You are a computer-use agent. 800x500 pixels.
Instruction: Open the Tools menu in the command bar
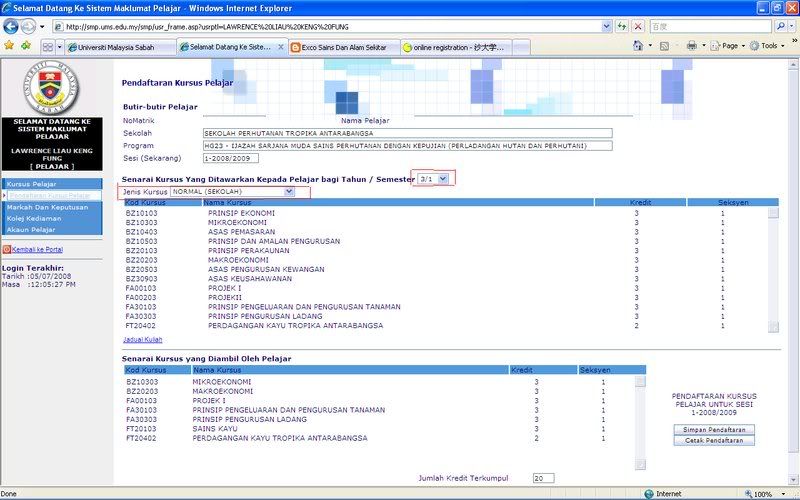(768, 46)
